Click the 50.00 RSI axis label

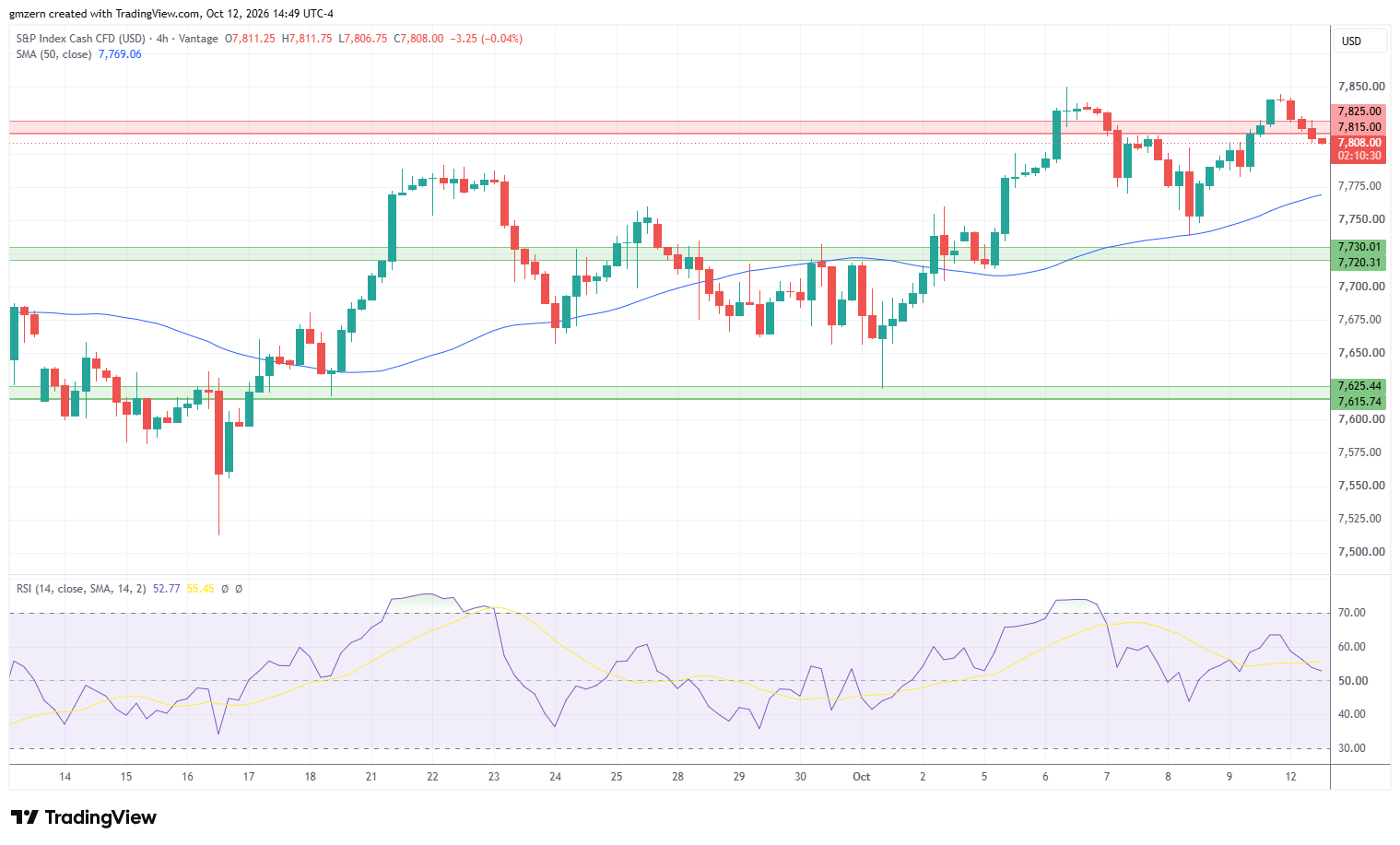tap(1351, 681)
